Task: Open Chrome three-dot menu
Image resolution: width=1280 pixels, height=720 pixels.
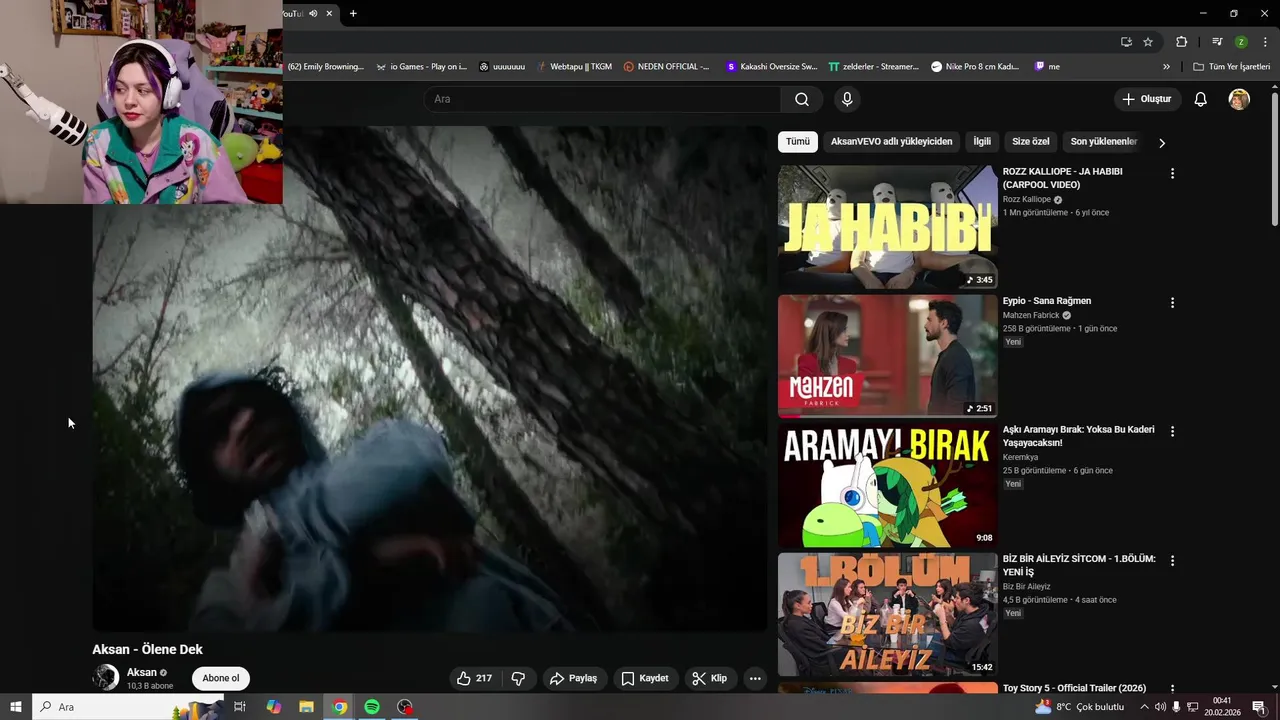Action: point(1265,42)
